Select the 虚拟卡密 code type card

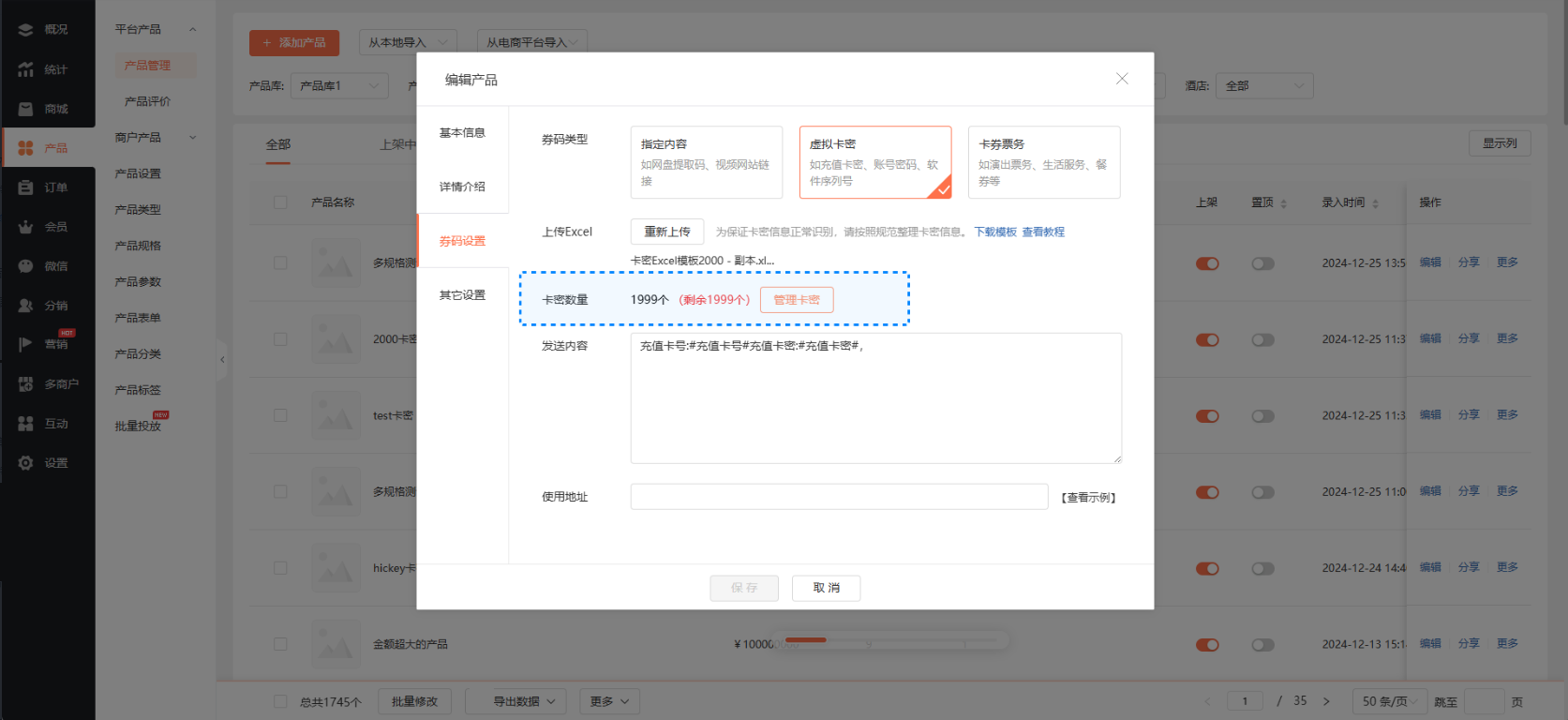[x=875, y=162]
